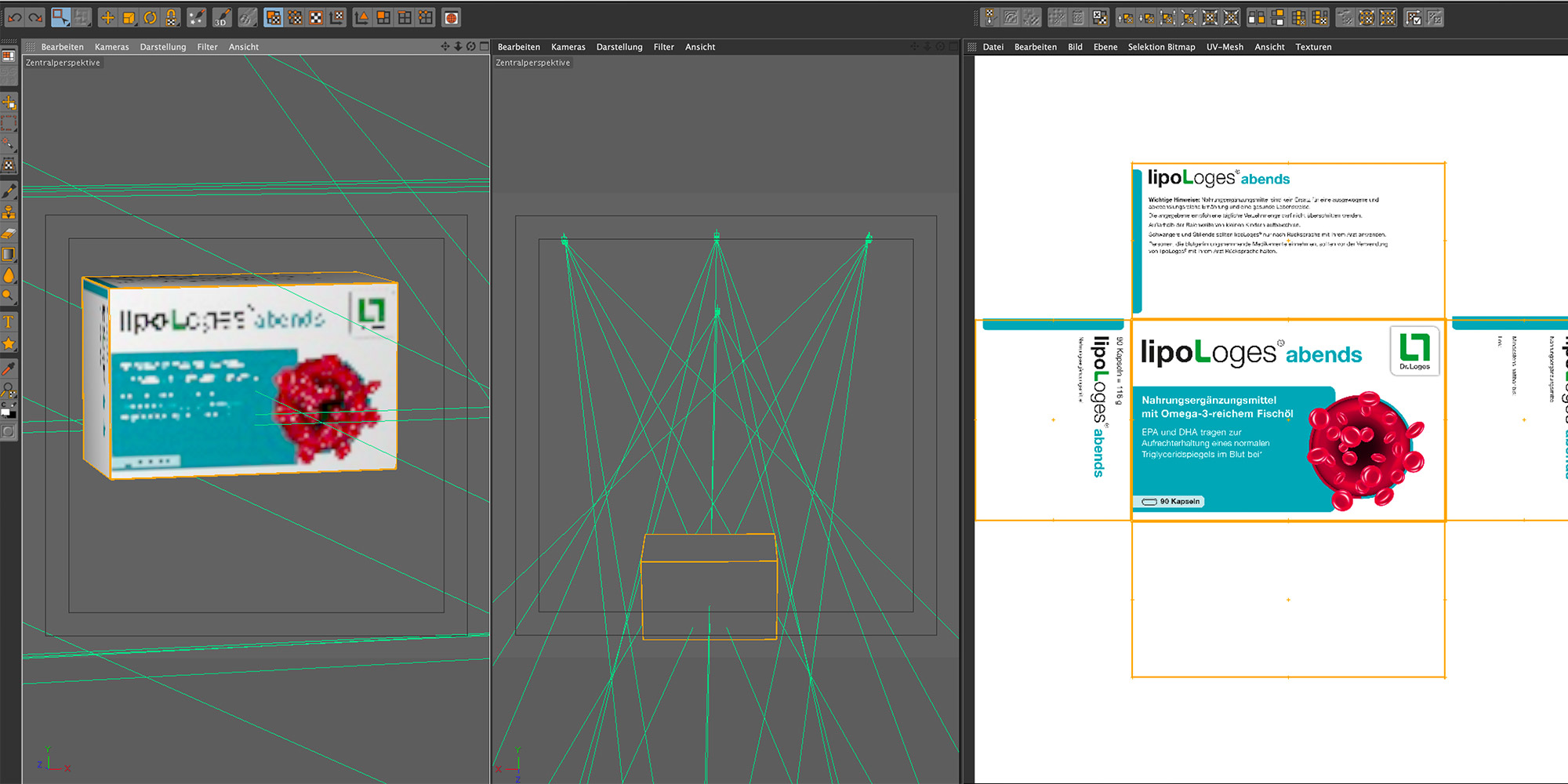This screenshot has width=1568, height=784.
Task: Toggle maximize on the left viewport
Action: 484,46
